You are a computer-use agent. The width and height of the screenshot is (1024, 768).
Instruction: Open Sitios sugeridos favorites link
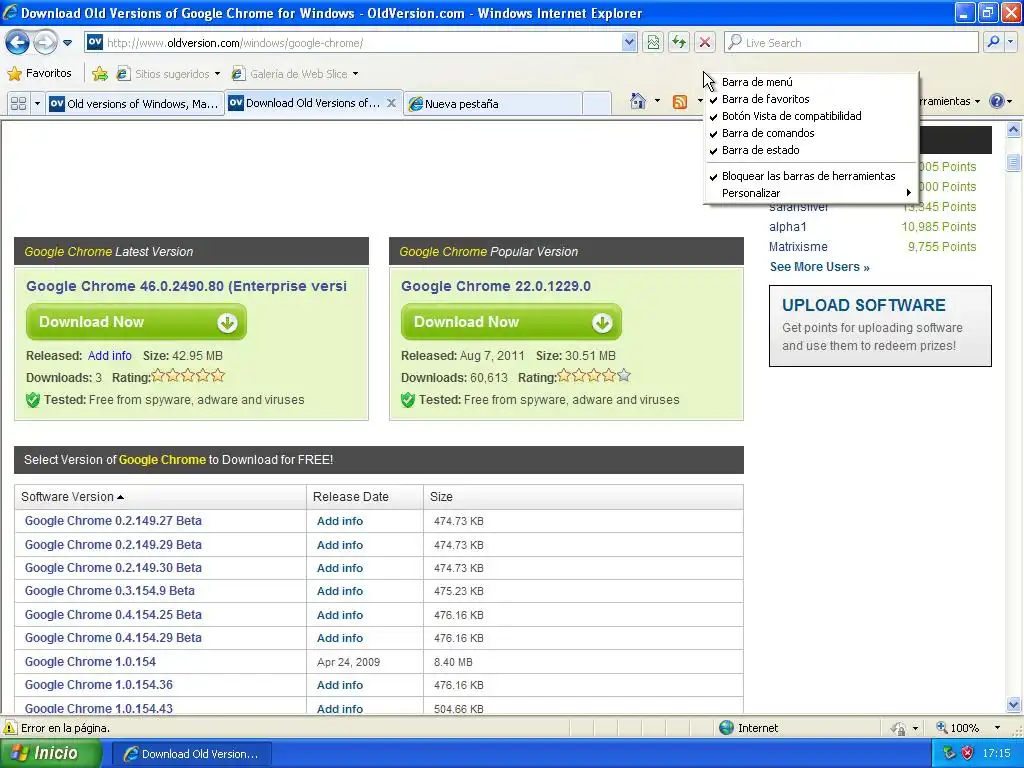pos(168,74)
